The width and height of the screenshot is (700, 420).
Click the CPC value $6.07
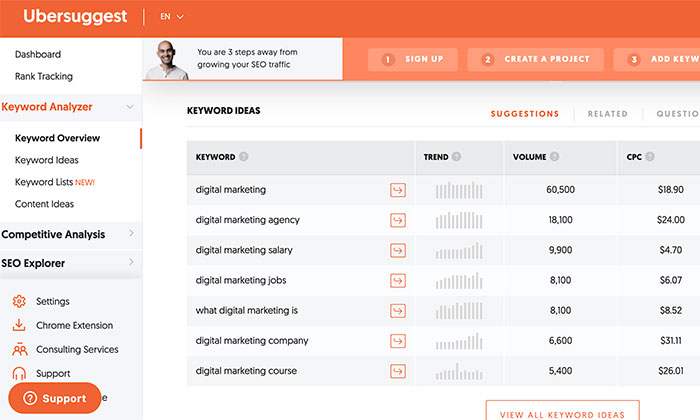671,280
